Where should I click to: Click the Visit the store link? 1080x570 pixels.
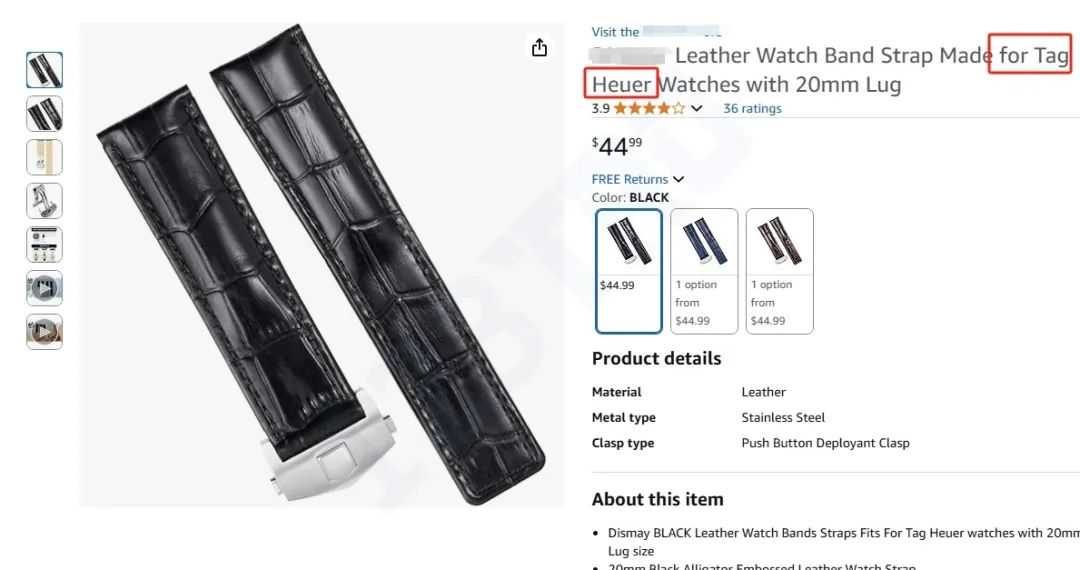click(656, 32)
